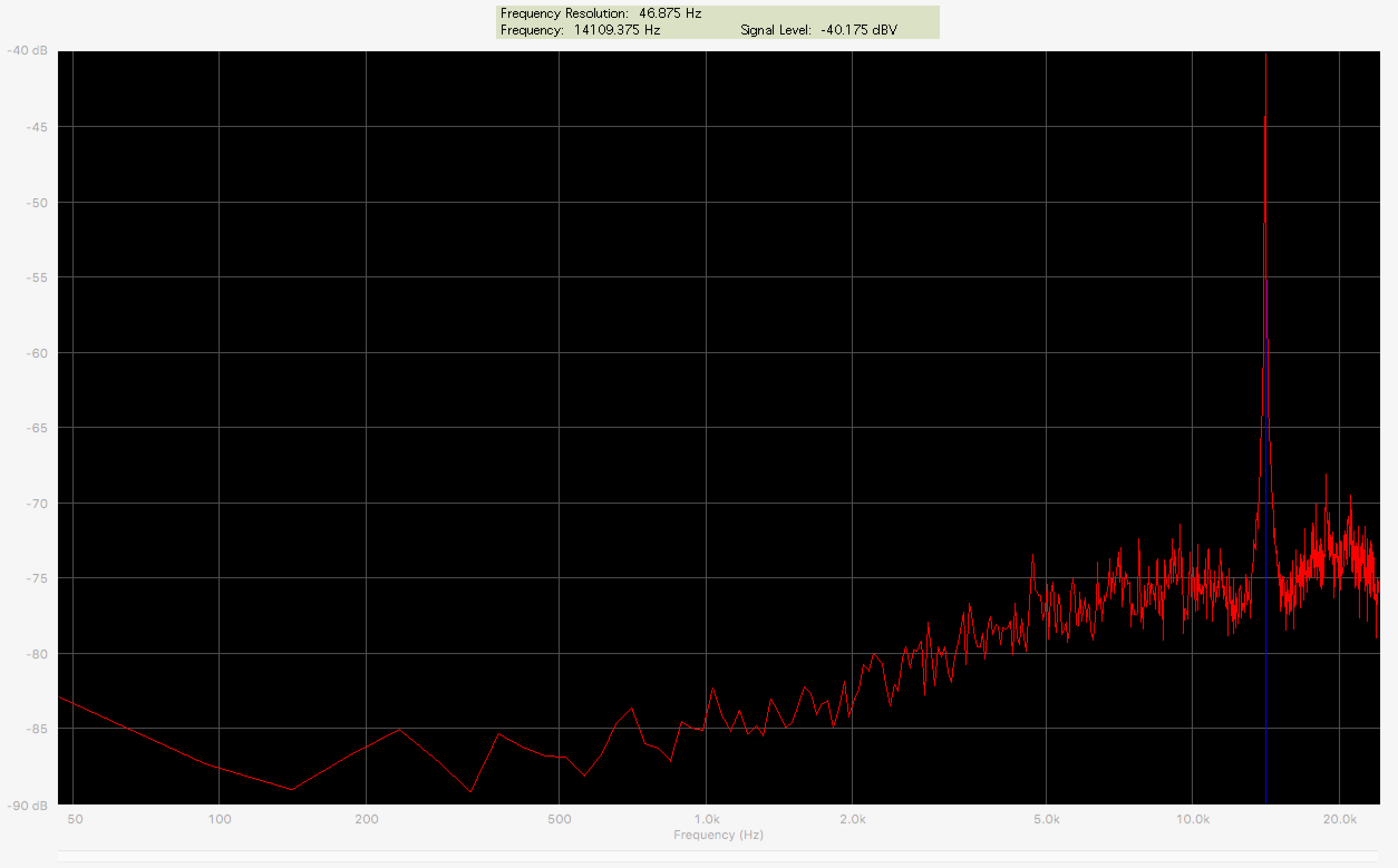
Task: Click the "2.0k" frequency axis label
Action: click(852, 819)
